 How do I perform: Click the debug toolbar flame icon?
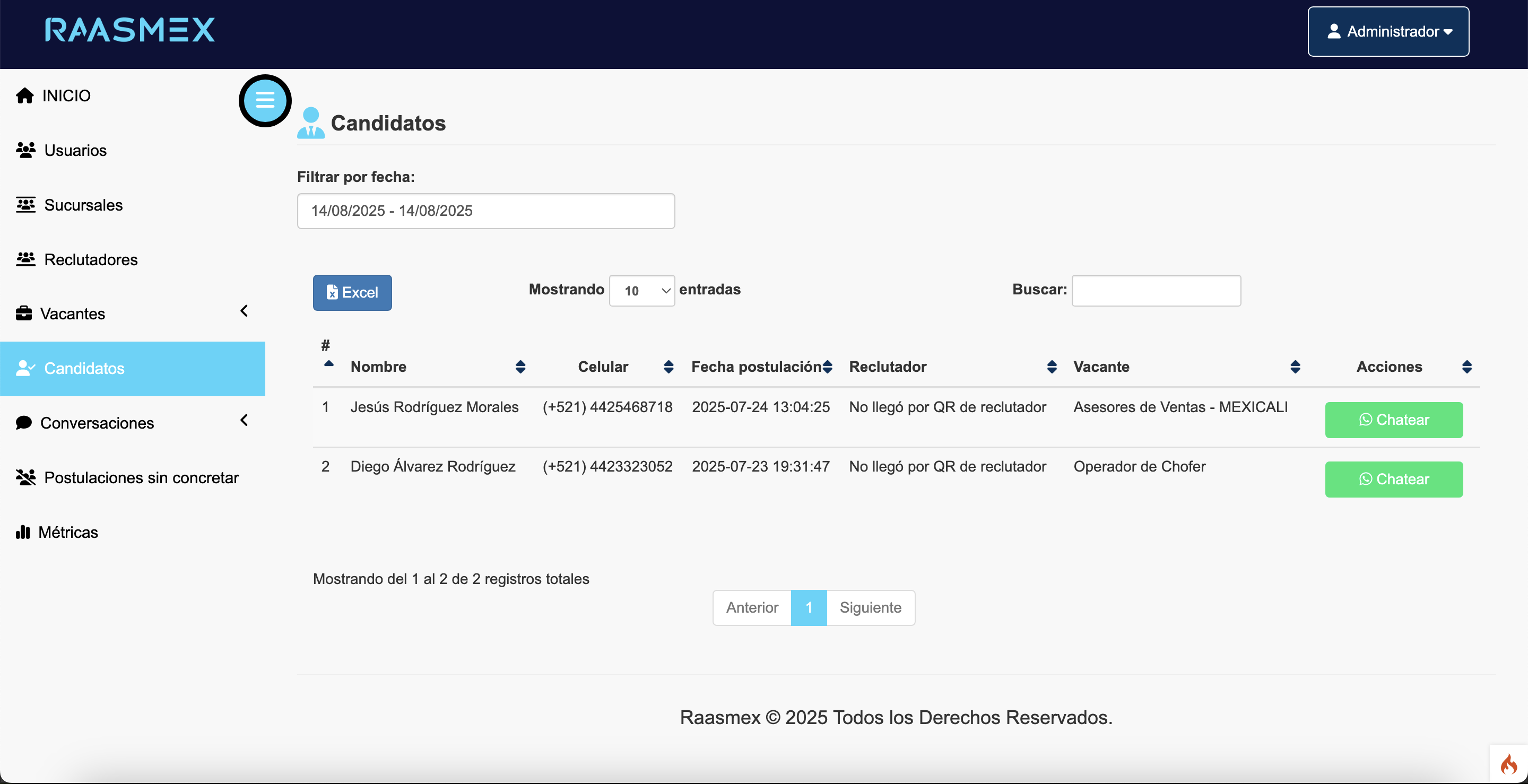[x=1508, y=764]
